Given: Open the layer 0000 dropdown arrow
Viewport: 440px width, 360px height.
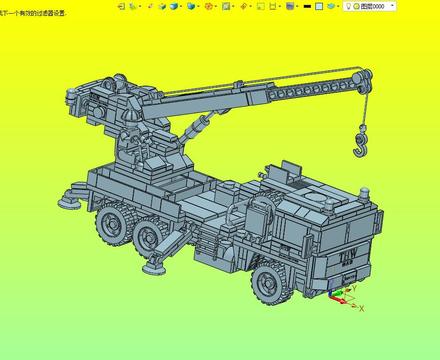Looking at the screenshot, I should click(x=392, y=6).
